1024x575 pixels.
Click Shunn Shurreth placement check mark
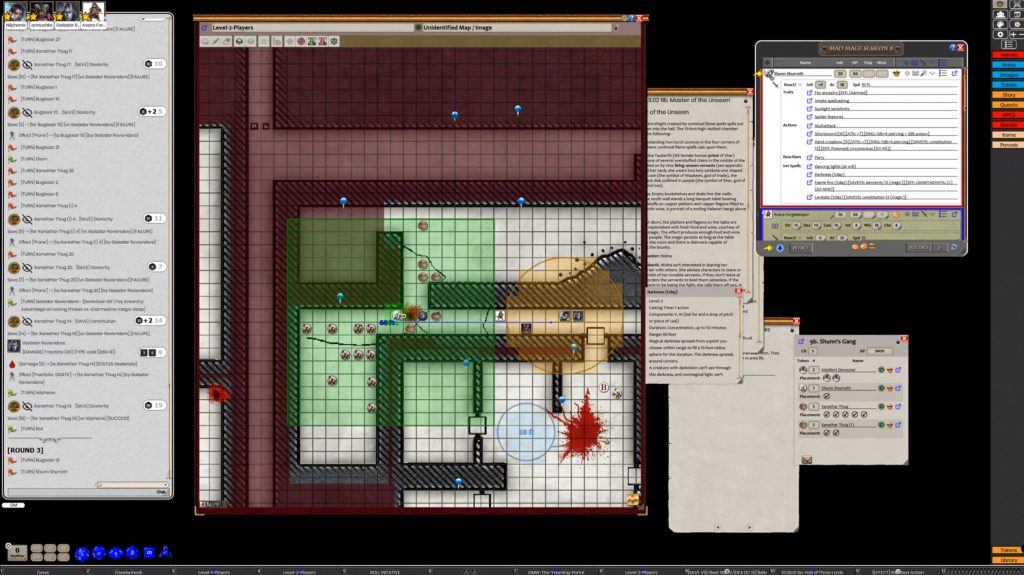click(x=827, y=396)
